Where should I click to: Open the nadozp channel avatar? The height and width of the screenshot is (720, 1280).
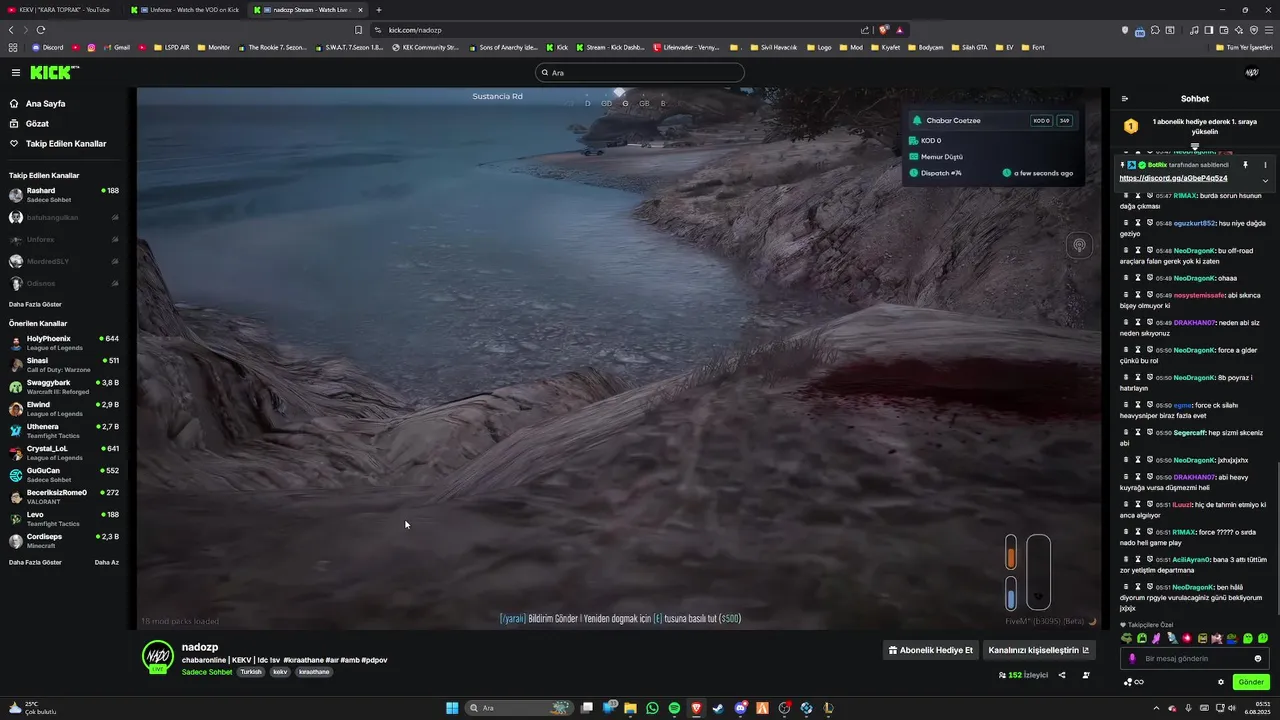(x=158, y=656)
